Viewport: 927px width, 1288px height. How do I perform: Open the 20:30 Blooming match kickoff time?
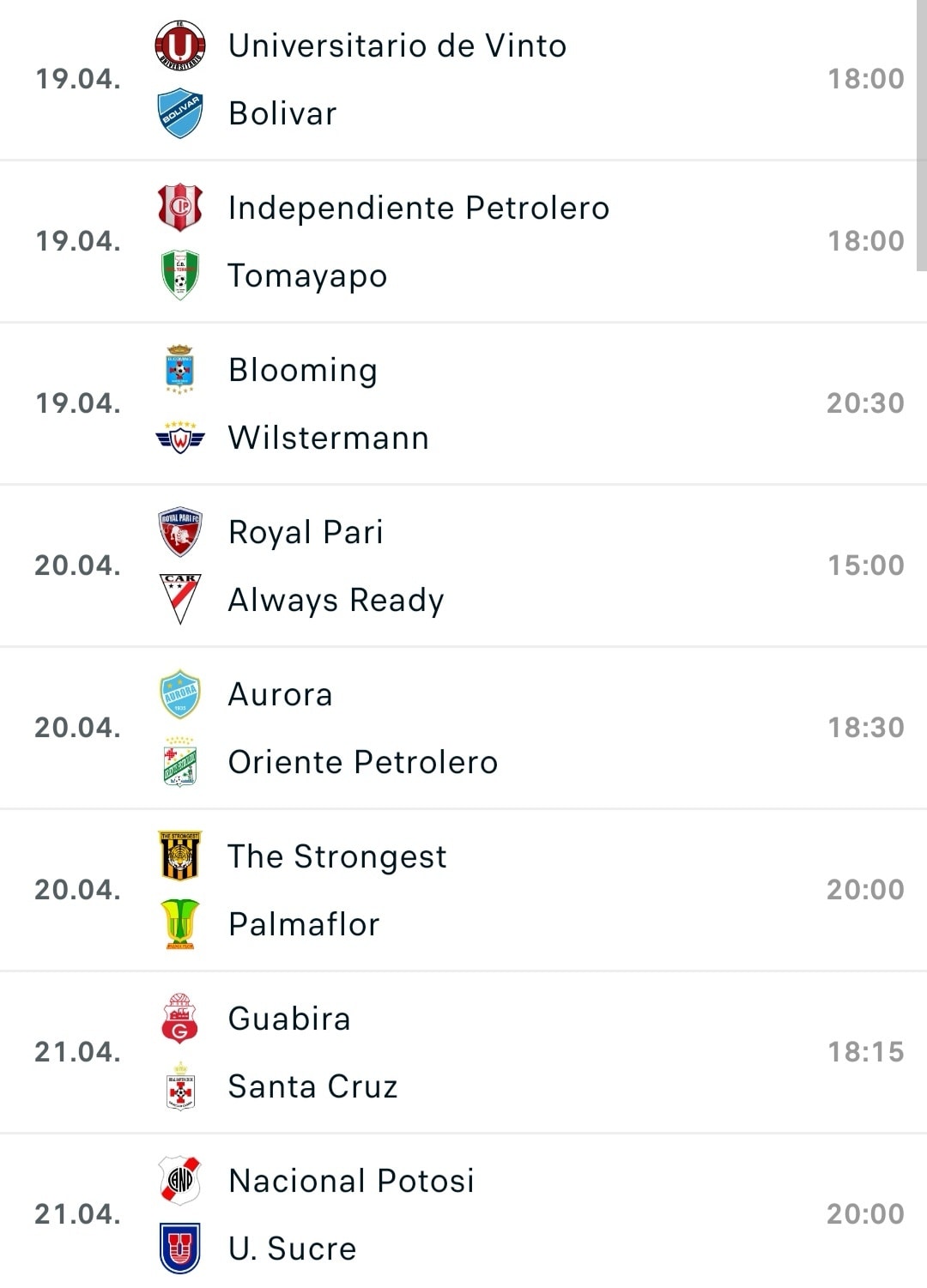[x=865, y=403]
